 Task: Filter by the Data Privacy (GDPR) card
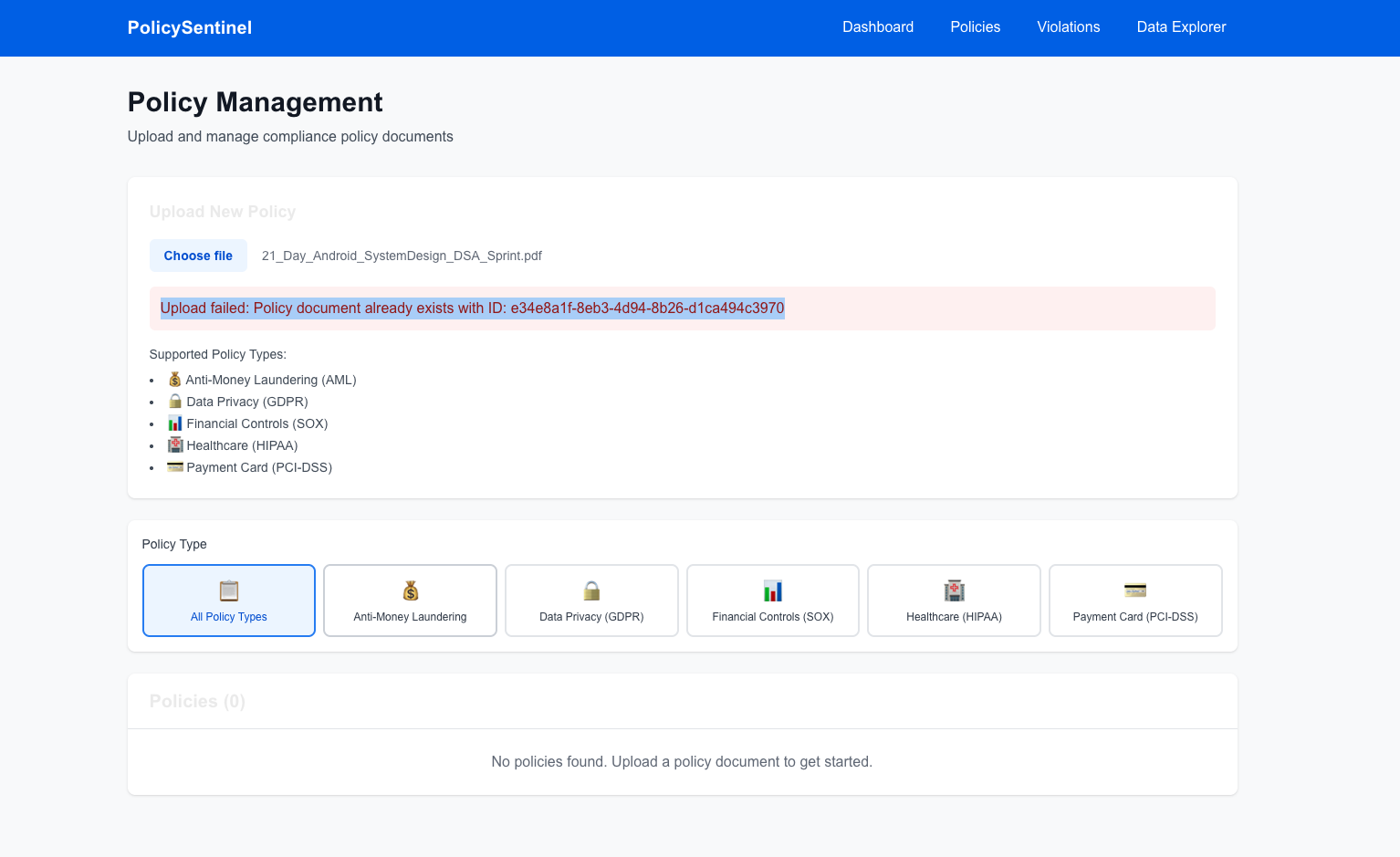[x=591, y=601]
